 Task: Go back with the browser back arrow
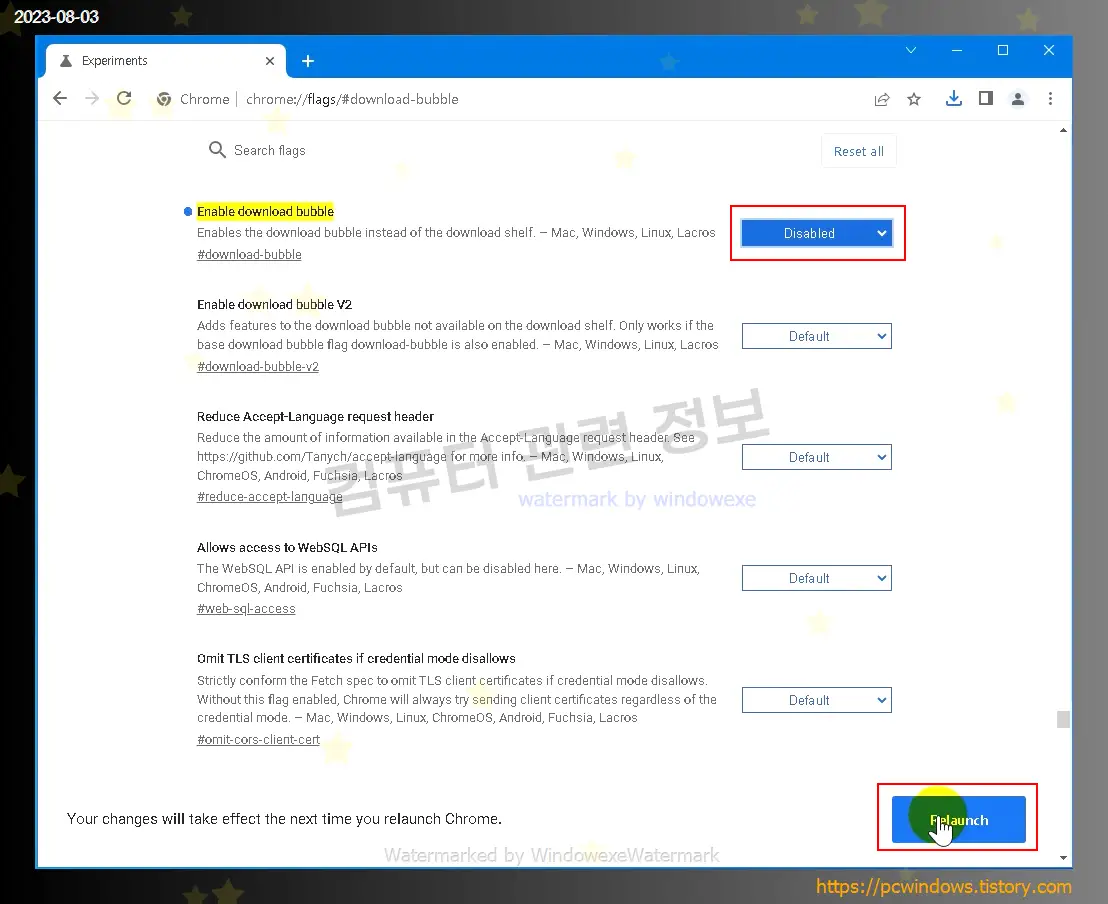[60, 98]
